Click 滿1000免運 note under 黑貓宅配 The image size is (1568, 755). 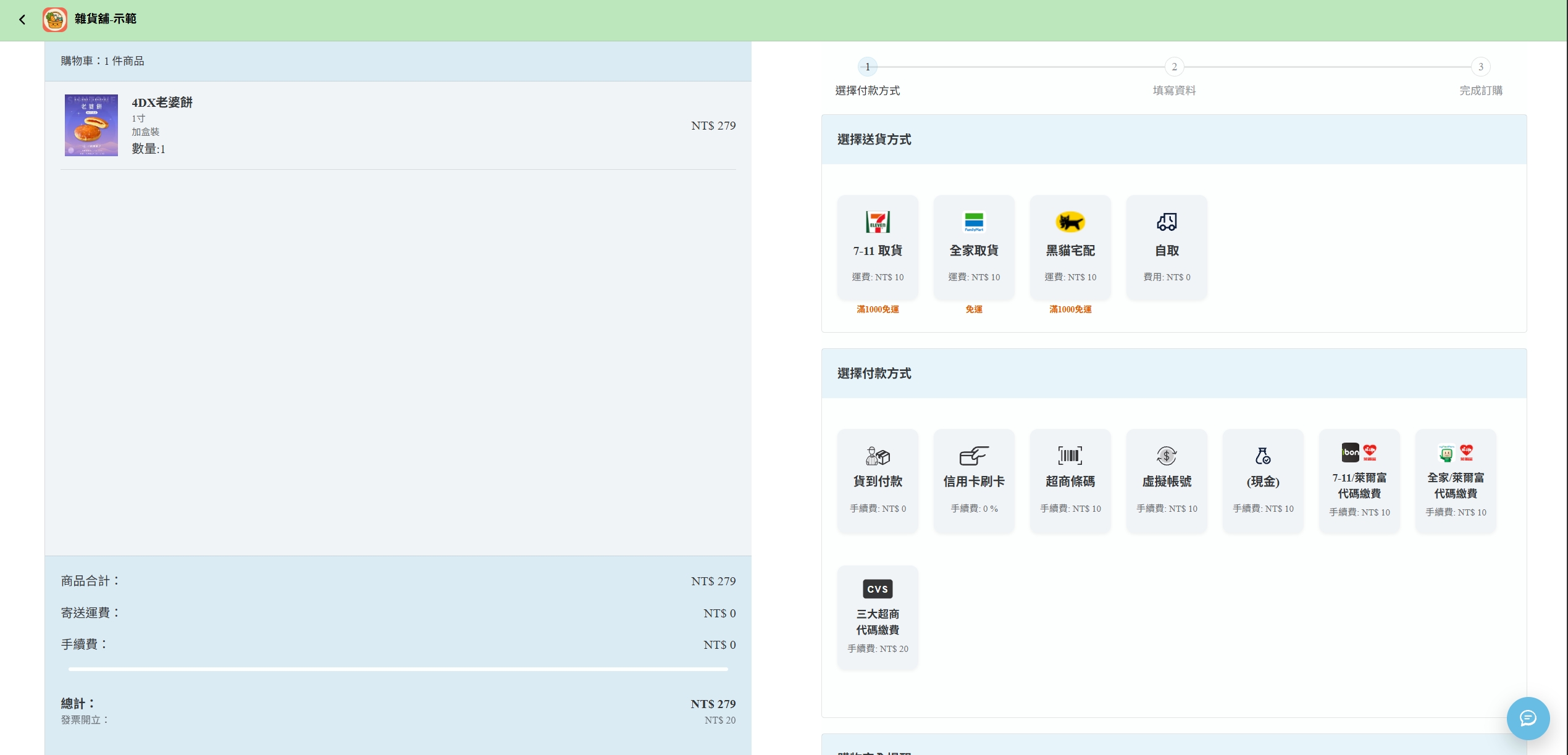[1070, 309]
